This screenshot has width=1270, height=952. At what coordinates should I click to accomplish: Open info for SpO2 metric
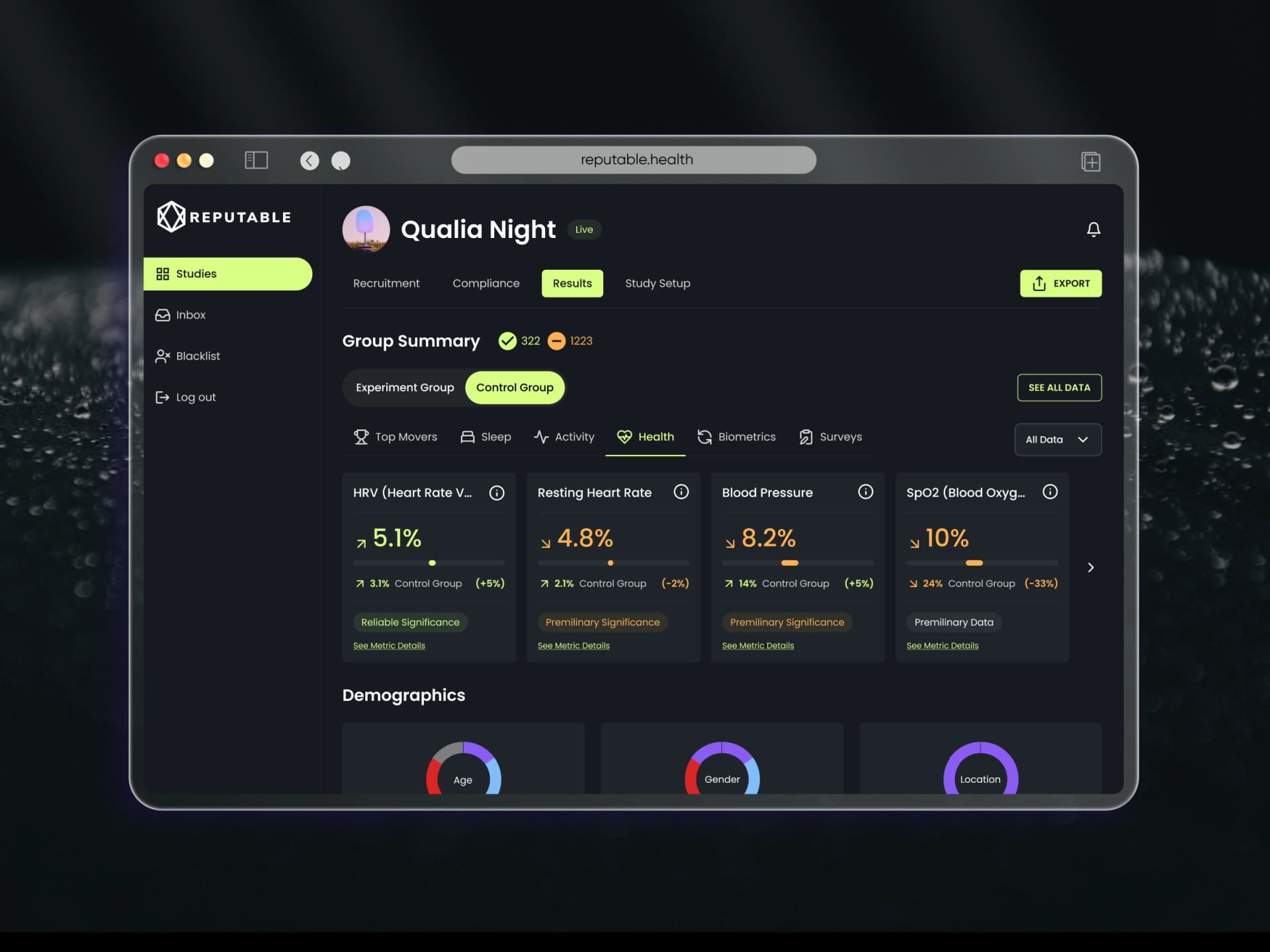click(x=1050, y=492)
